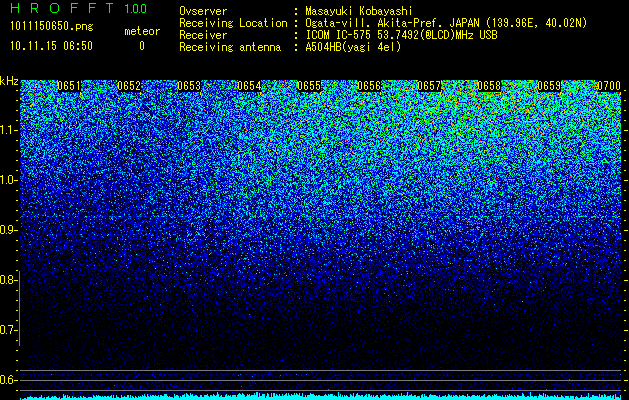Click the 1.1 frequency axis label

coord(7,130)
